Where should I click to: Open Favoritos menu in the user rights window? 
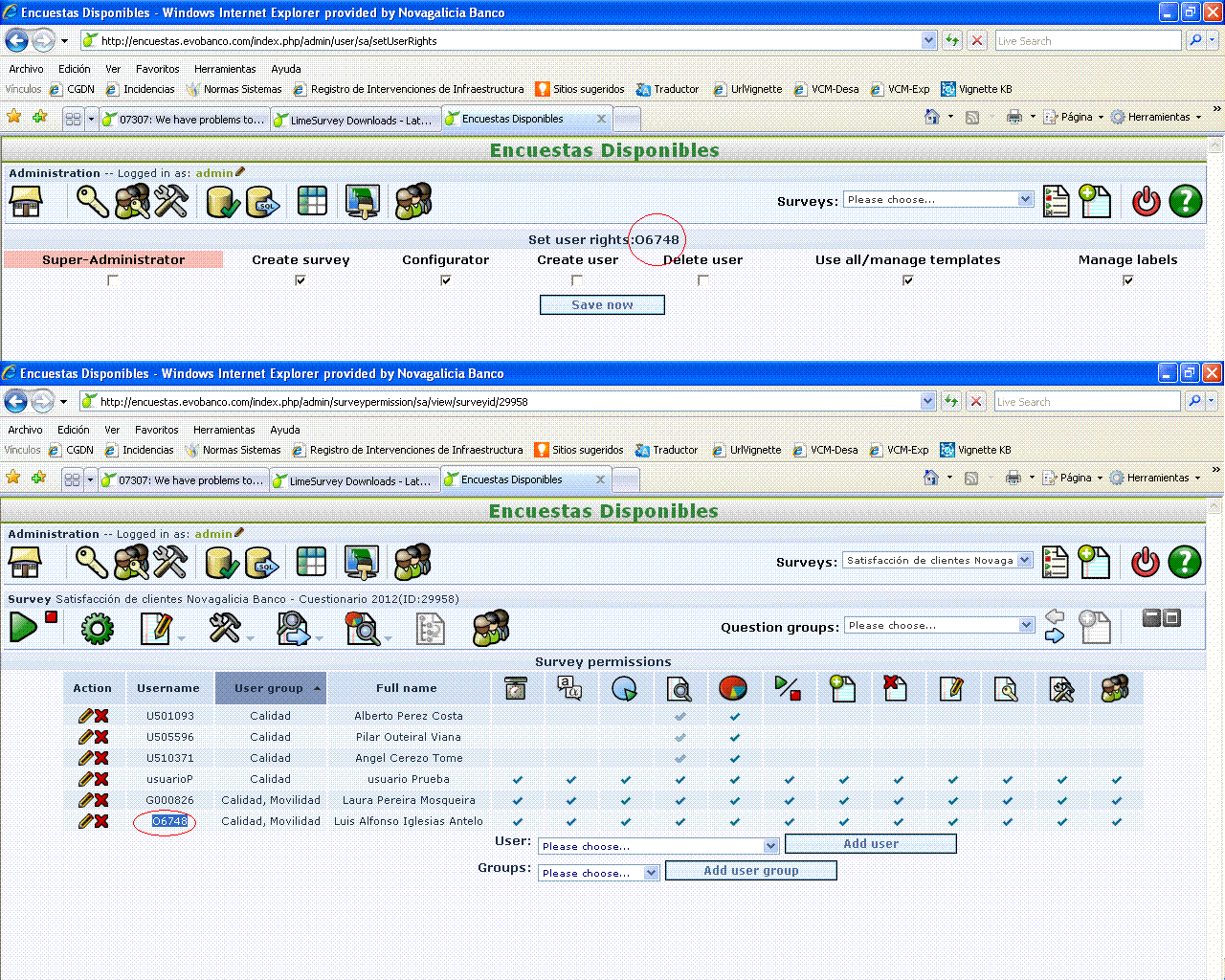pos(157,69)
